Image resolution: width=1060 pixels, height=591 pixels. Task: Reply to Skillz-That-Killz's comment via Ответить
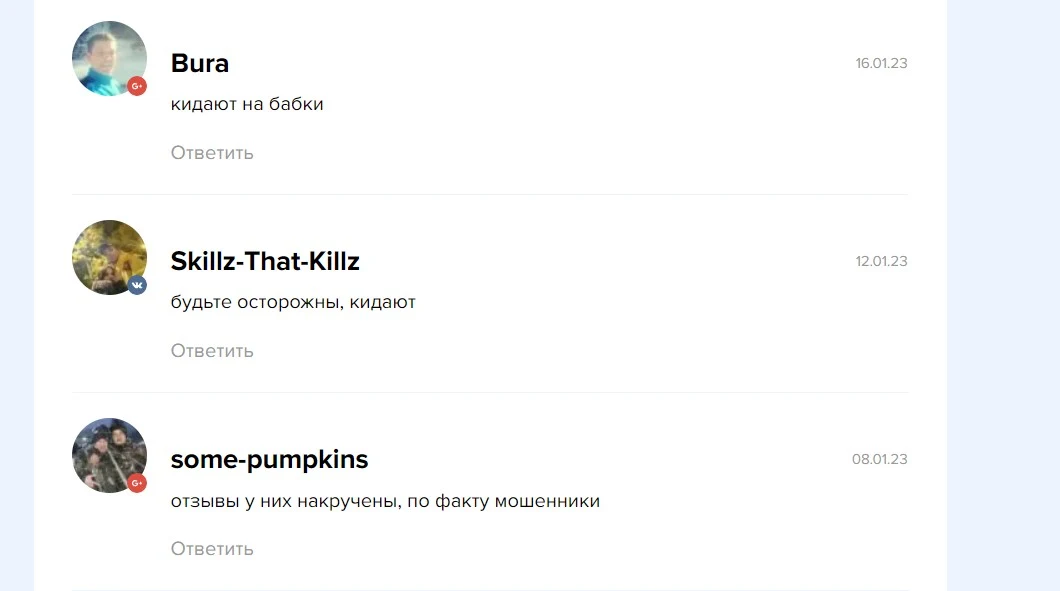(x=212, y=351)
